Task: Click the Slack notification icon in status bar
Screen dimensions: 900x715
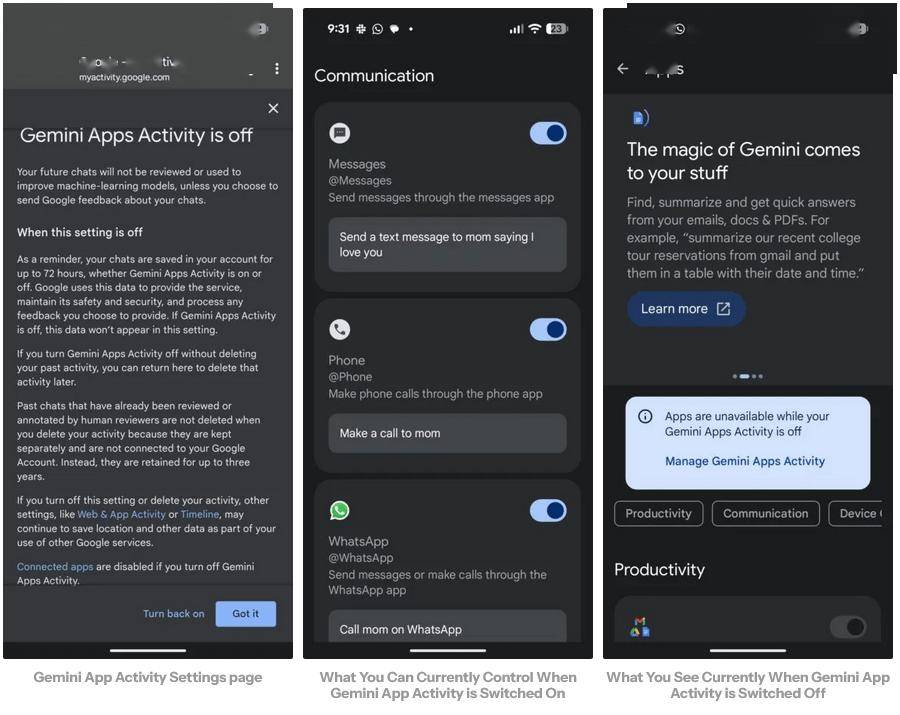Action: click(360, 29)
